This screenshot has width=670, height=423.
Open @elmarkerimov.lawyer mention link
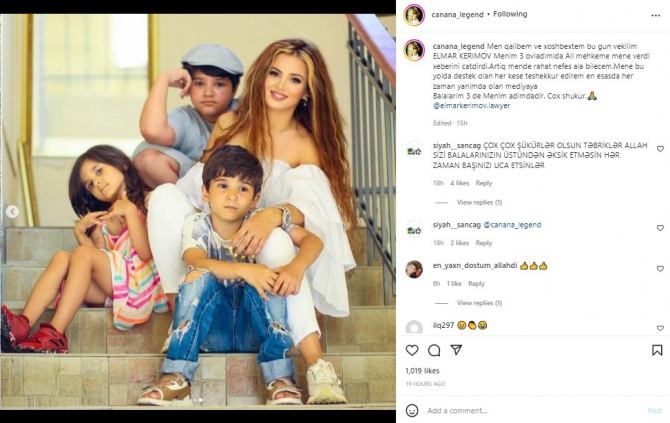(471, 106)
